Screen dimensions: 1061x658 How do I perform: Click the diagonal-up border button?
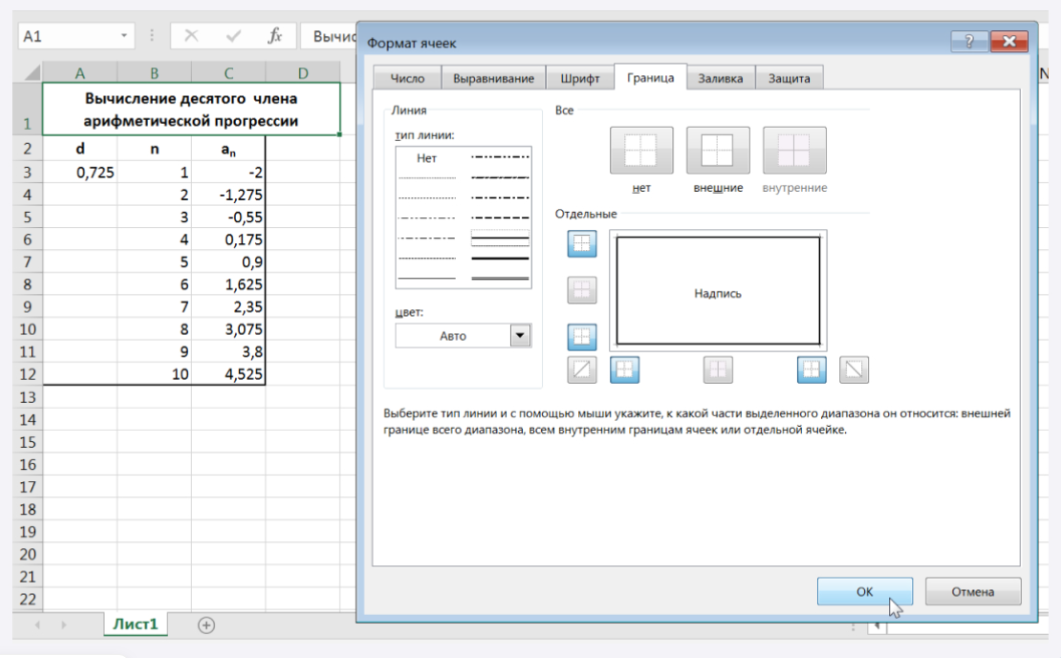pyautogui.click(x=582, y=370)
